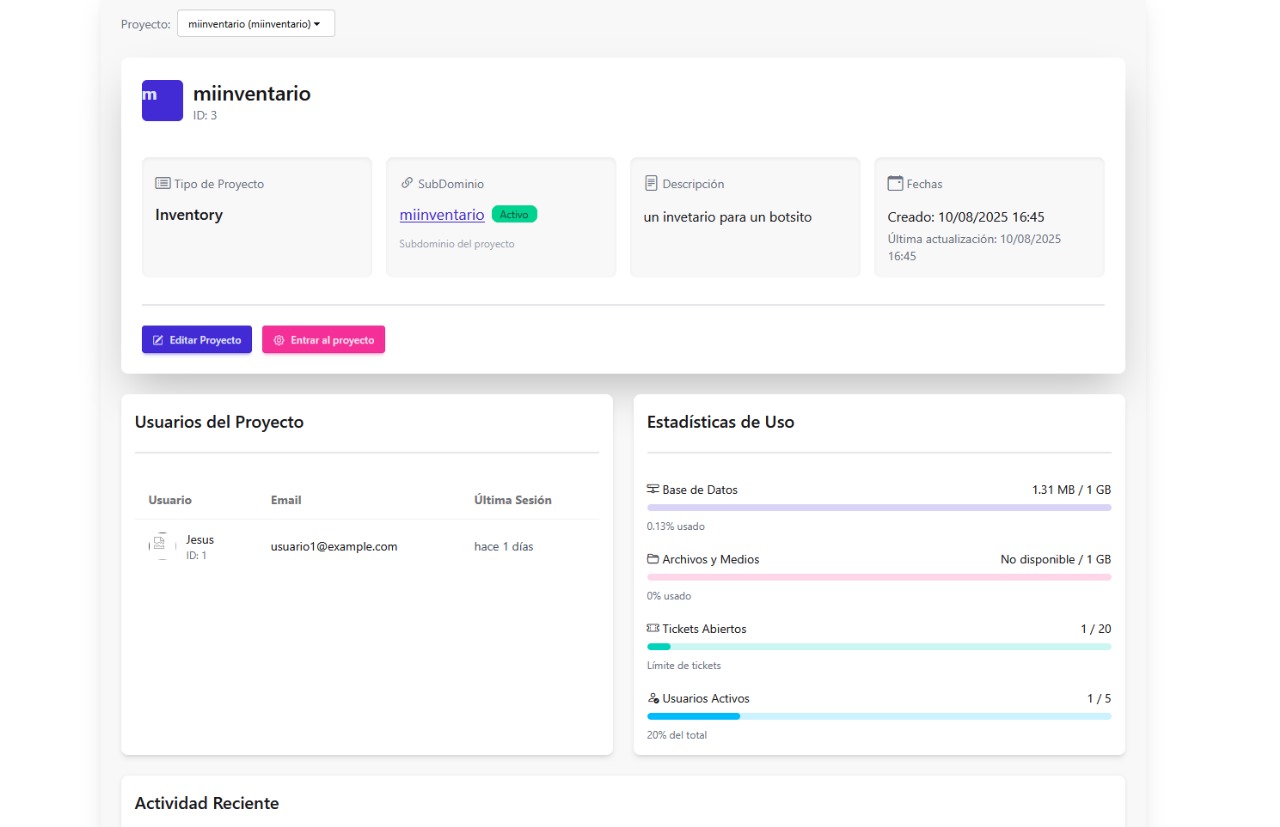Click the SubDominio chain link icon
Viewport: 1280px width, 827px height.
coord(406,184)
